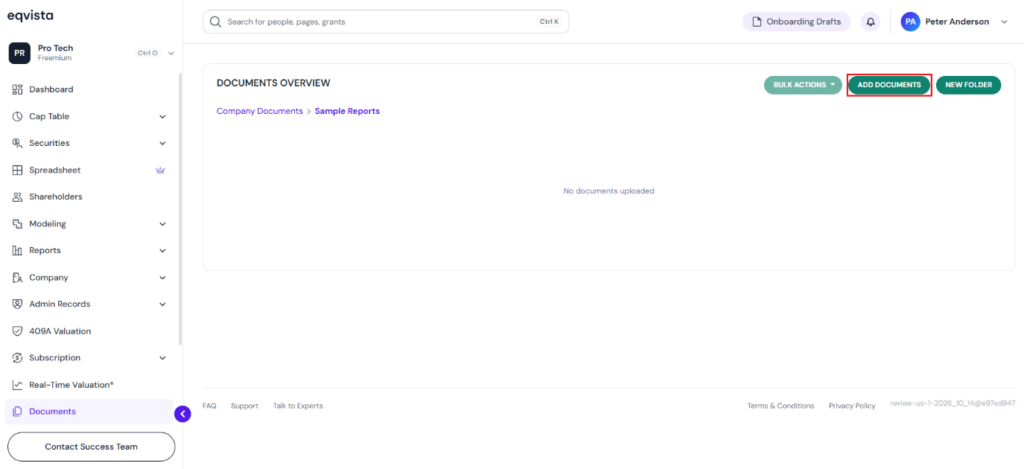Expand the Modeling submenu chevron
The image size is (1024, 469).
pos(163,223)
